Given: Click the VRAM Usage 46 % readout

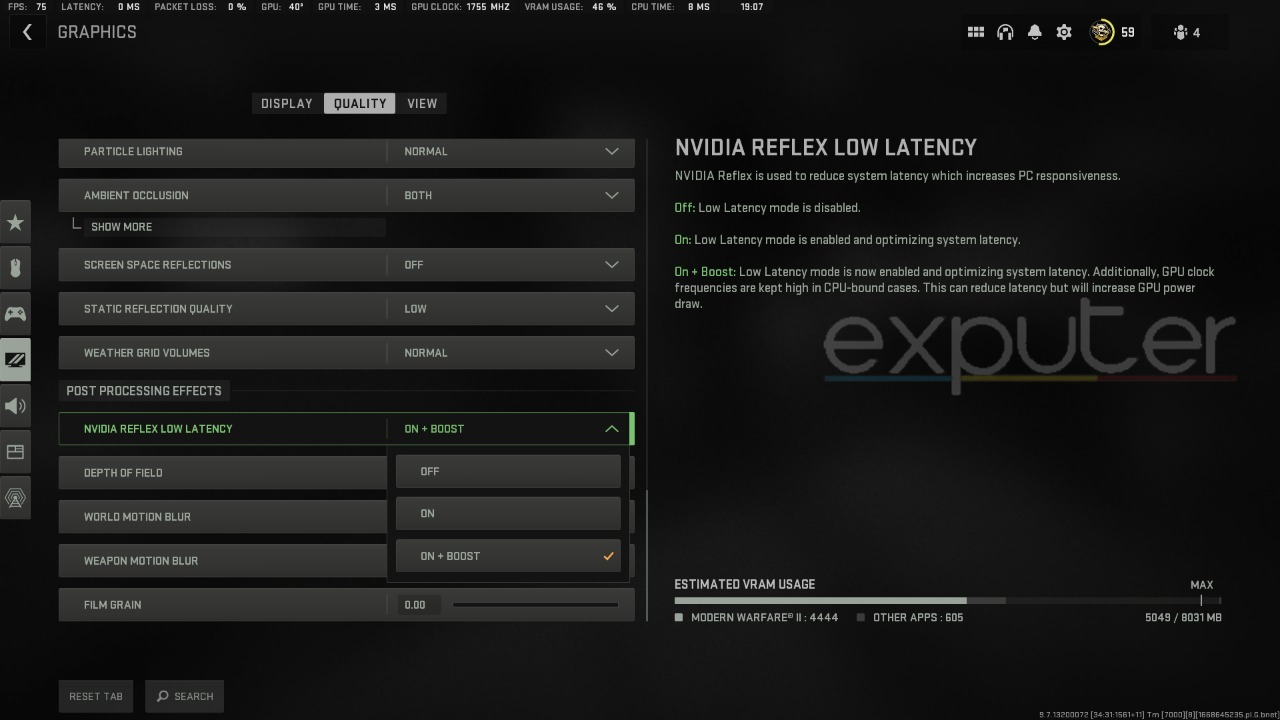Looking at the screenshot, I should tap(570, 7).
